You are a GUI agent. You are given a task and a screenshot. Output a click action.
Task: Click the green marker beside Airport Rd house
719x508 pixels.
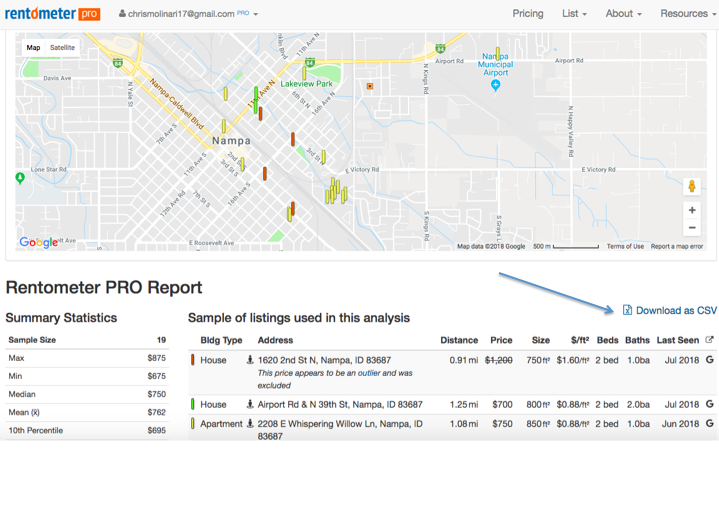point(193,404)
